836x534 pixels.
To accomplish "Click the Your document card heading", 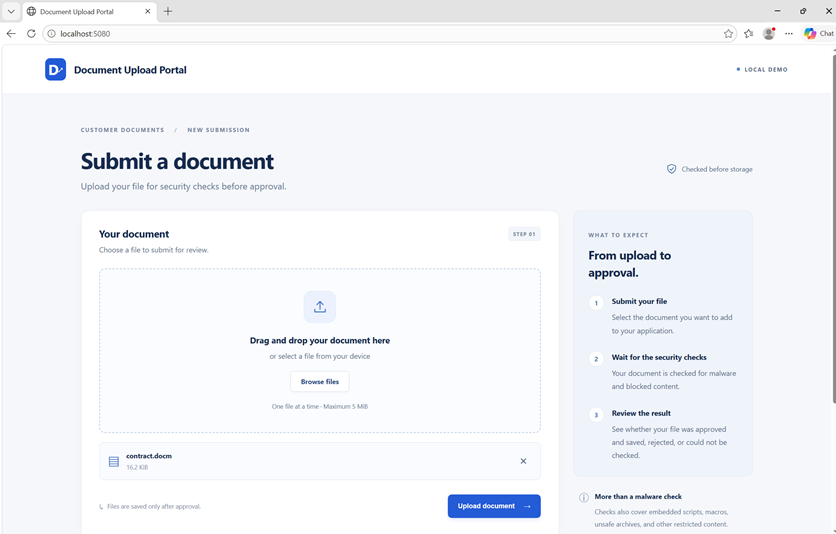I will pos(134,234).
